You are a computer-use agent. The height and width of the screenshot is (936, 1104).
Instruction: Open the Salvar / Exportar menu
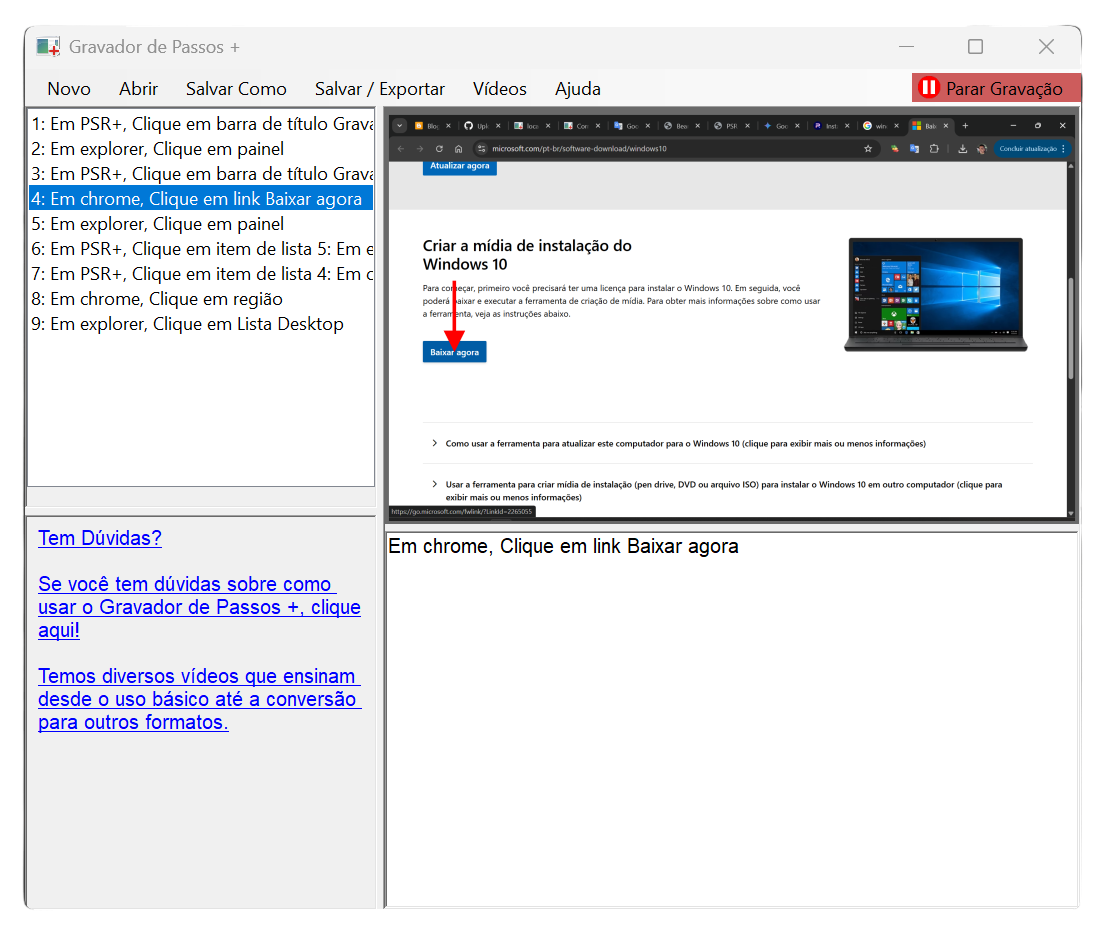click(x=380, y=89)
